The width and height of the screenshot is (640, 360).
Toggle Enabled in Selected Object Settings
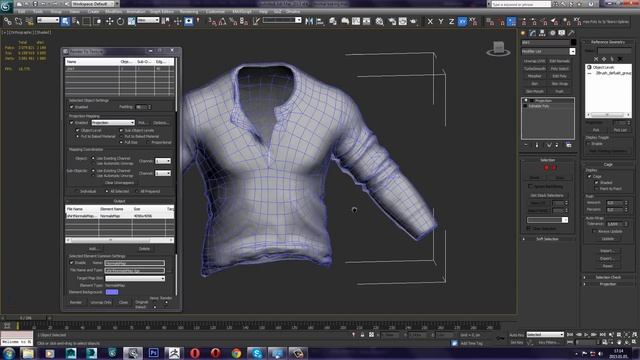click(x=72, y=107)
